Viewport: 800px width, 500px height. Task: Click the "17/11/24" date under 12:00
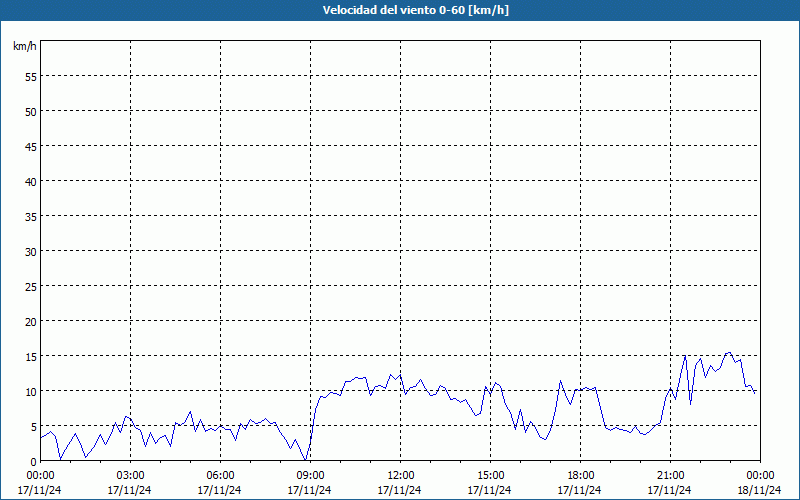coord(399,490)
